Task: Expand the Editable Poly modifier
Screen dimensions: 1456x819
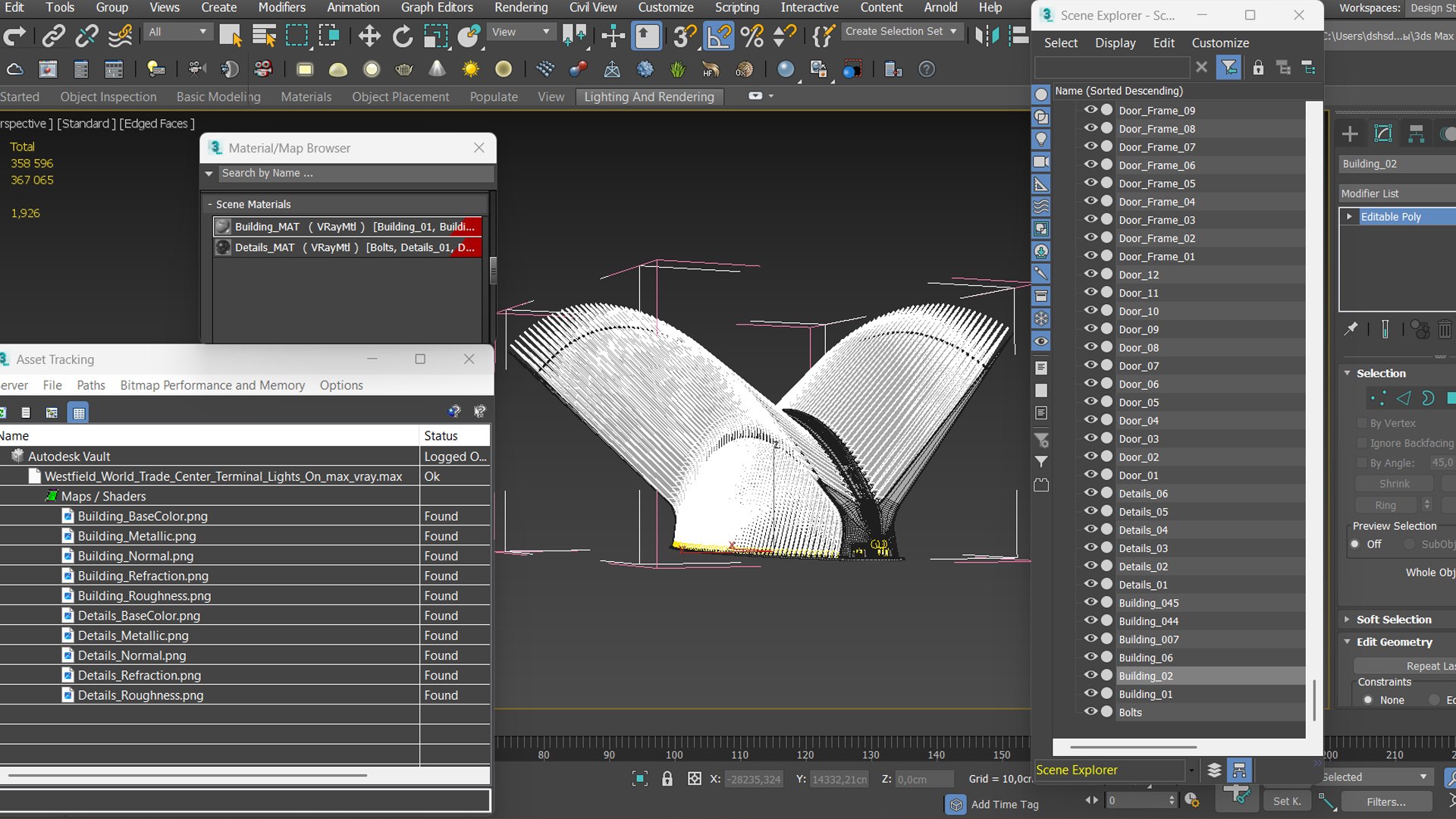Action: click(1349, 217)
